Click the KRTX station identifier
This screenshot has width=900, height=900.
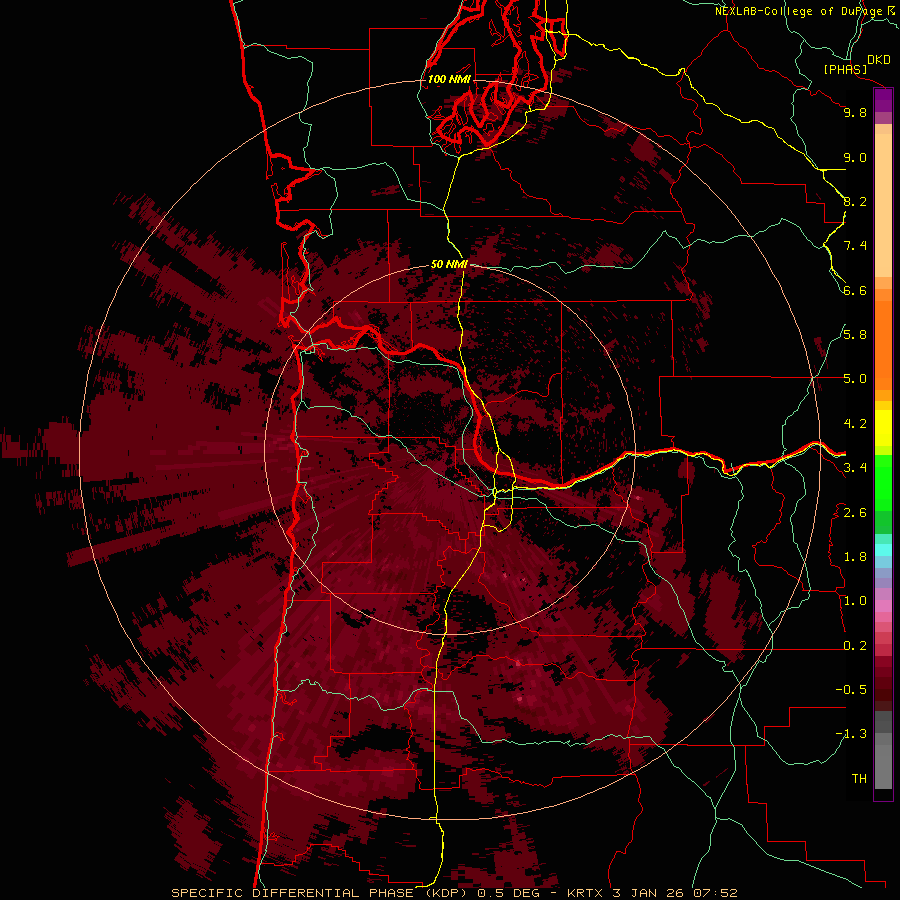(x=585, y=893)
